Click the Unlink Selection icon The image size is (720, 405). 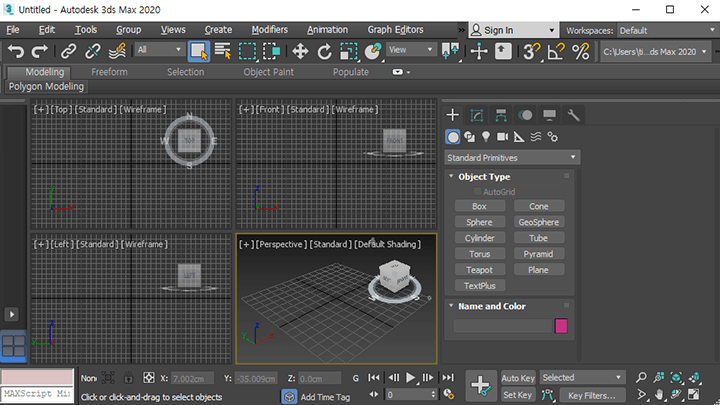92,51
